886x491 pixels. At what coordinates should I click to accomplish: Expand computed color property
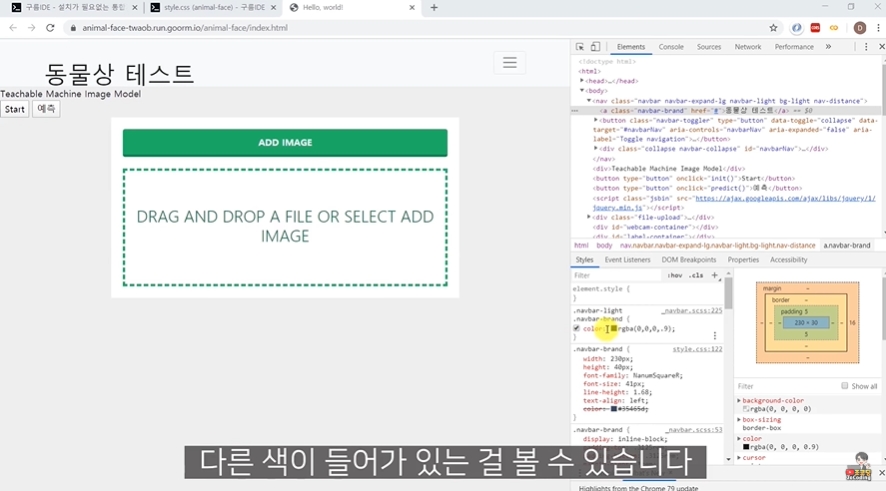(x=739, y=438)
